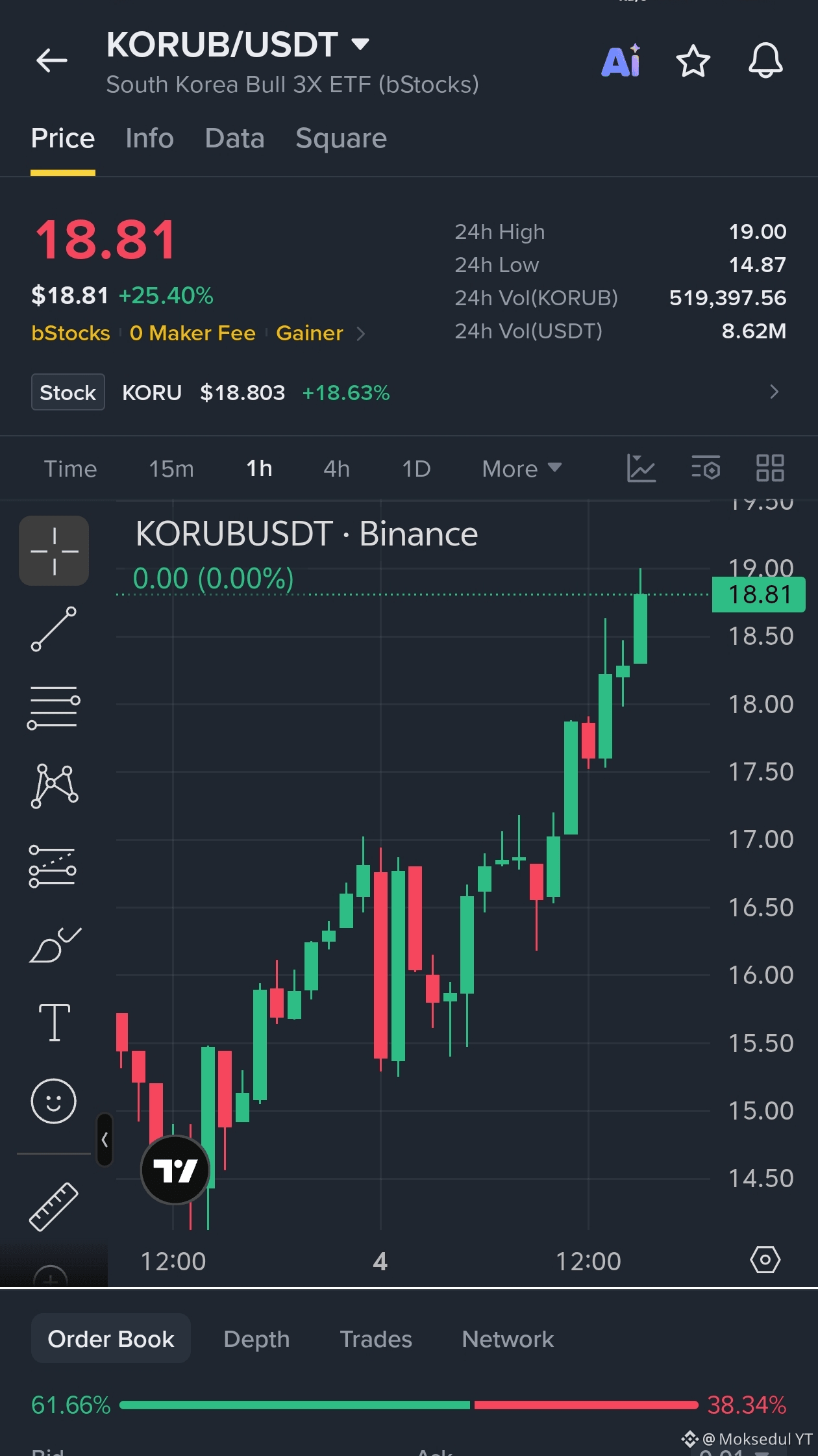The width and height of the screenshot is (818, 1456).
Task: Open chart display settings icon
Action: 706,468
